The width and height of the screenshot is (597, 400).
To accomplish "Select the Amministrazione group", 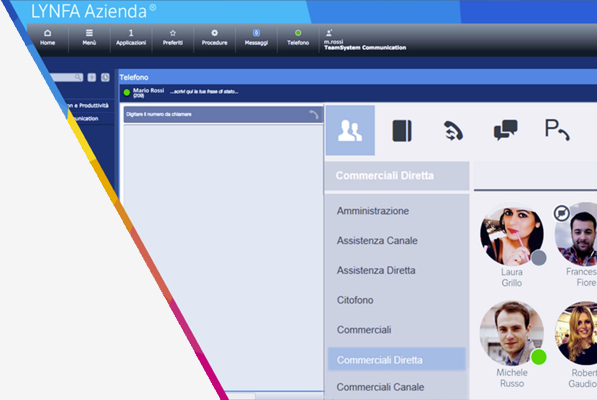I will point(373,211).
